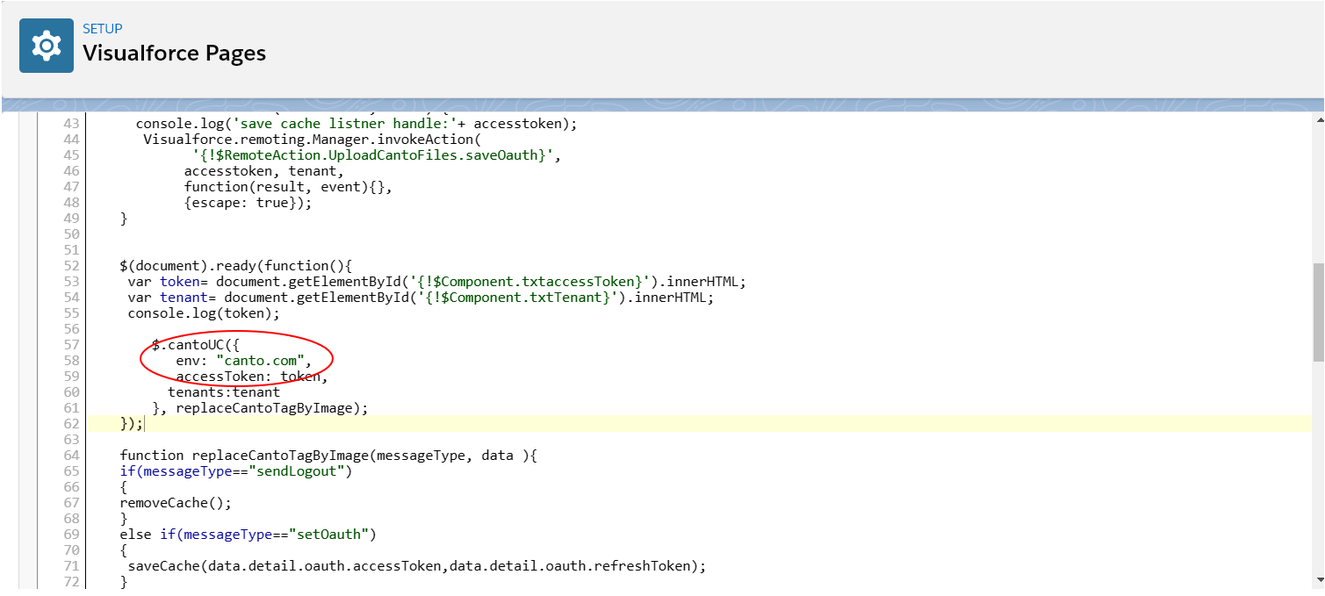The height and width of the screenshot is (596, 1325).
Task: Click the {escape: true}); code line
Action: tap(248, 203)
